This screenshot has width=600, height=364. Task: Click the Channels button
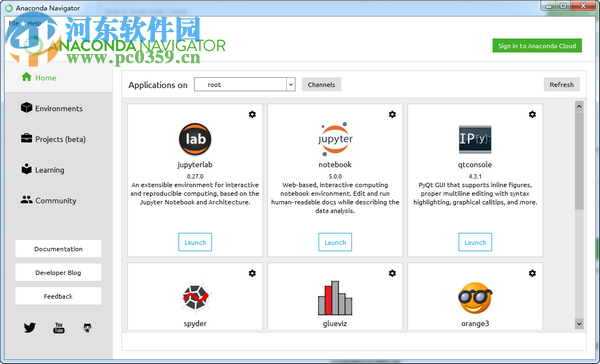tap(321, 85)
